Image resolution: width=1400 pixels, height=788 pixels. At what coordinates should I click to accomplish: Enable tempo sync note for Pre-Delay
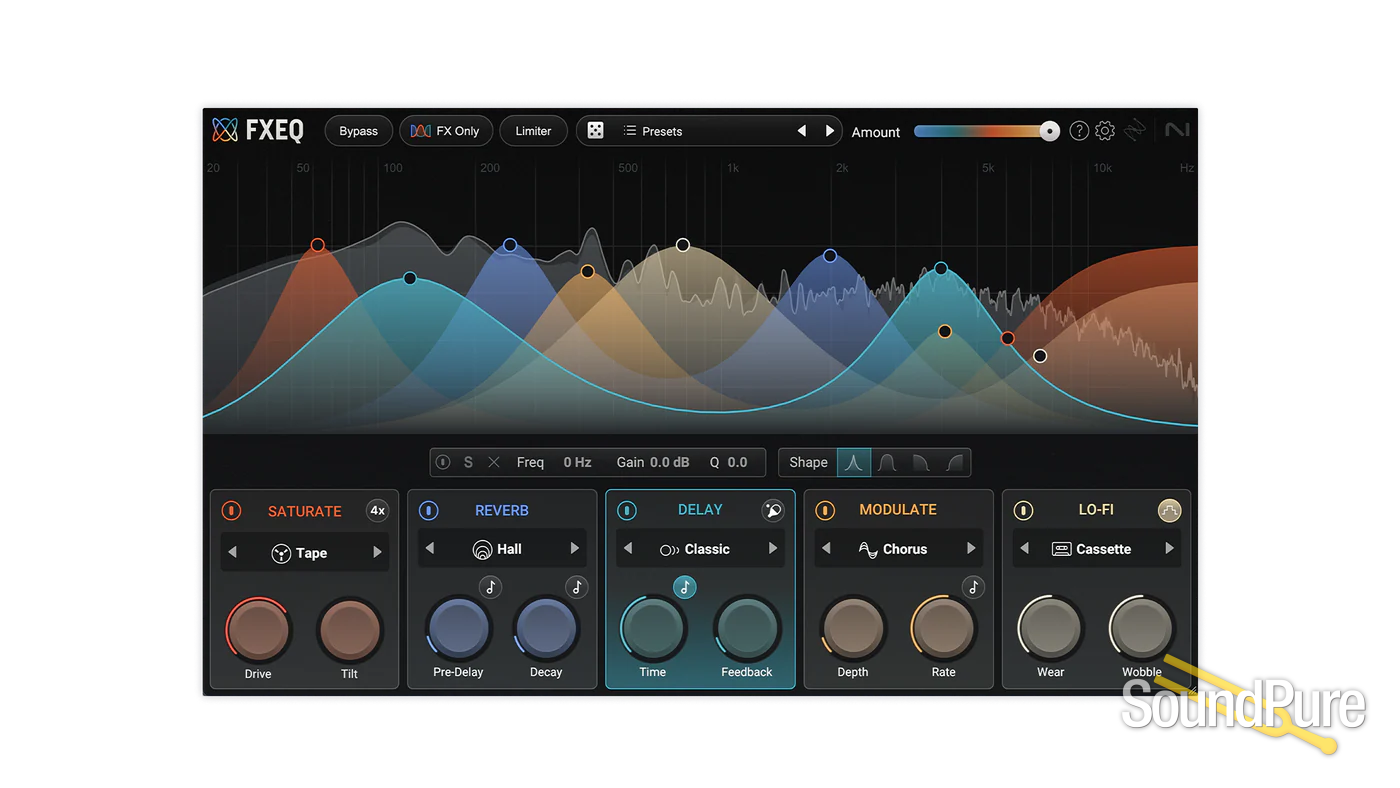(x=490, y=587)
